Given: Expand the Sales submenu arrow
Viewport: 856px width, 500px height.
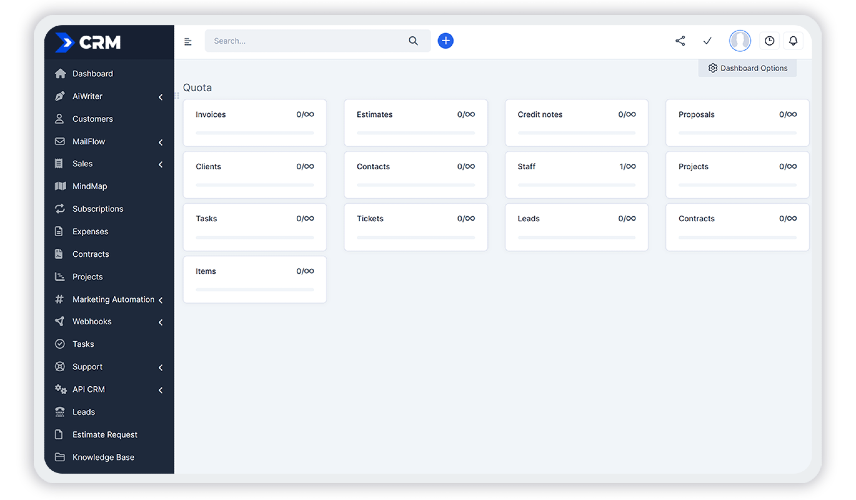Looking at the screenshot, I should coord(160,164).
